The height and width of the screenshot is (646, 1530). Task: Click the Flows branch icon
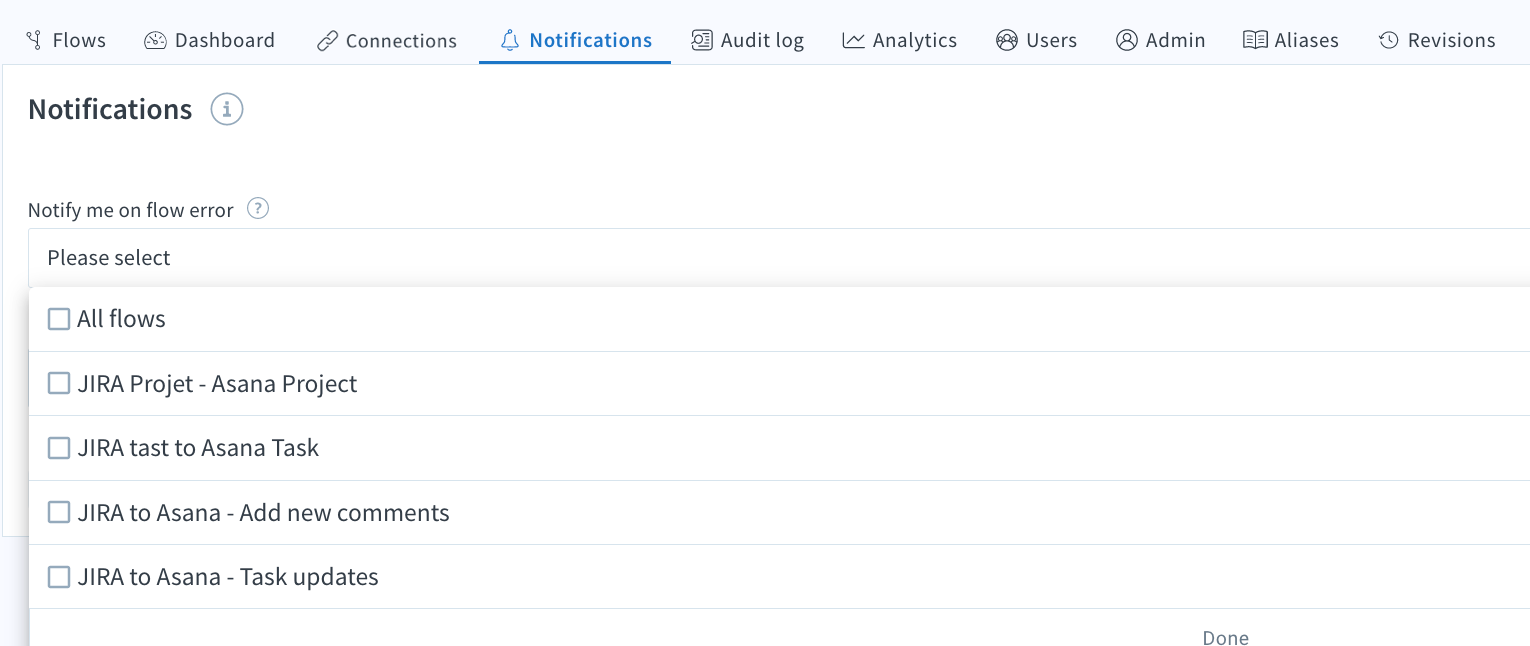pyautogui.click(x=34, y=41)
